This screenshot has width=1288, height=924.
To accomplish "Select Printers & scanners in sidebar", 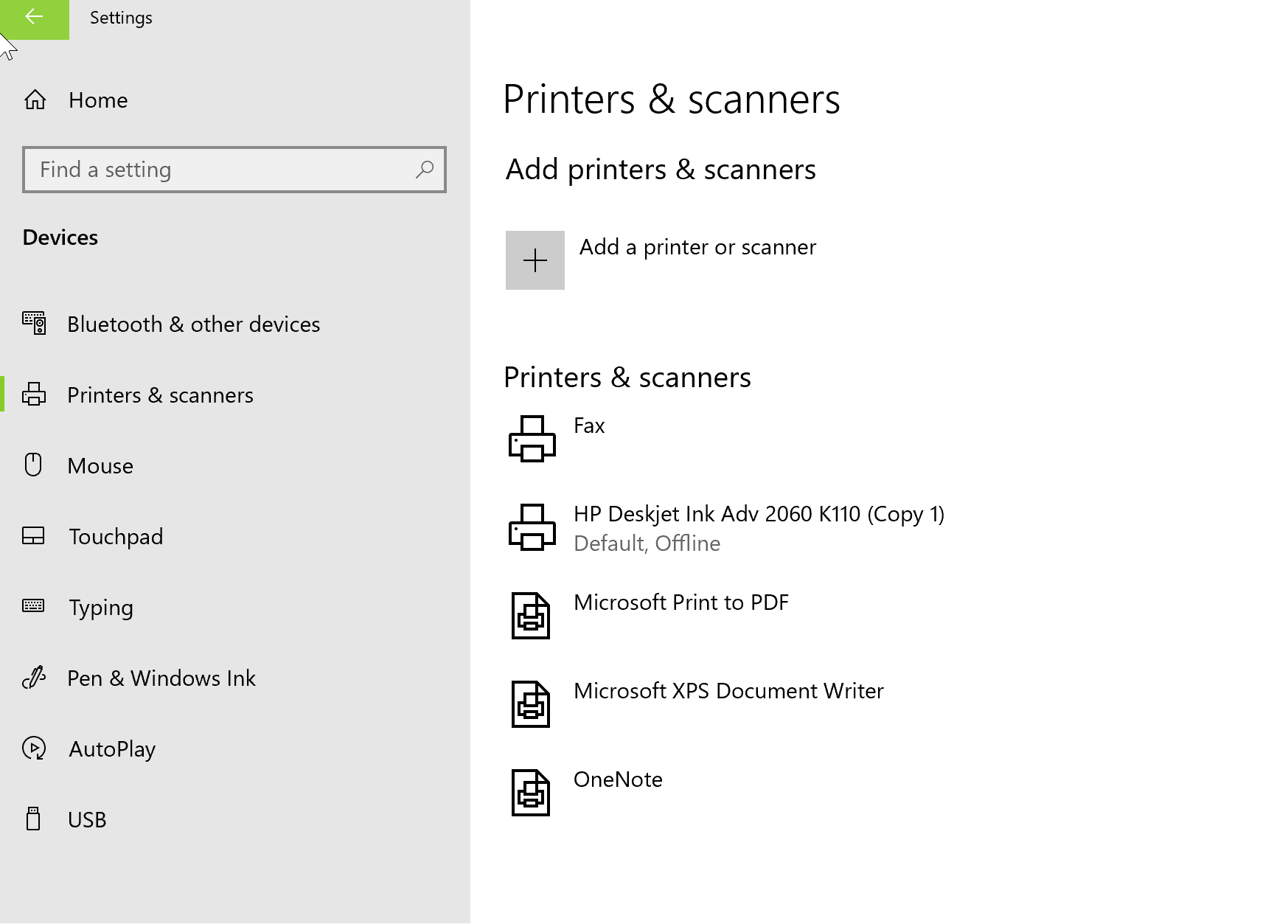I will pyautogui.click(x=160, y=395).
